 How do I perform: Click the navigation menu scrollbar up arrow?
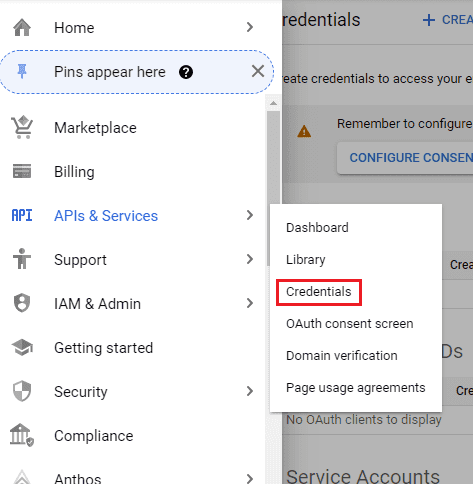coord(273,103)
